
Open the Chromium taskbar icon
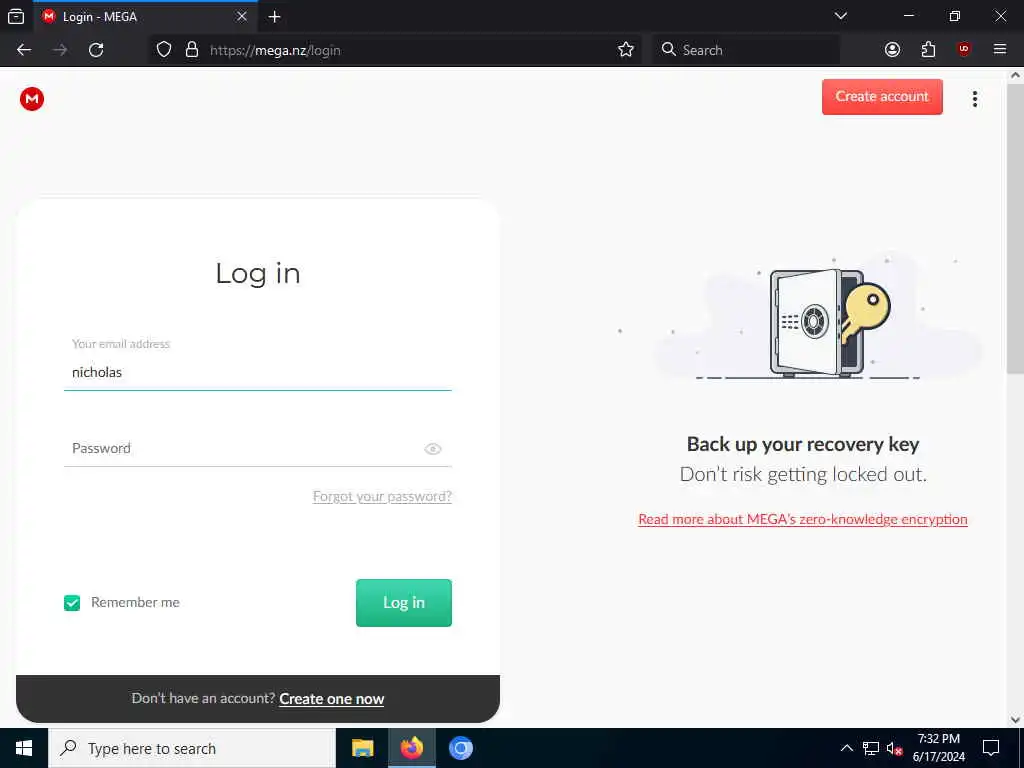(460, 748)
